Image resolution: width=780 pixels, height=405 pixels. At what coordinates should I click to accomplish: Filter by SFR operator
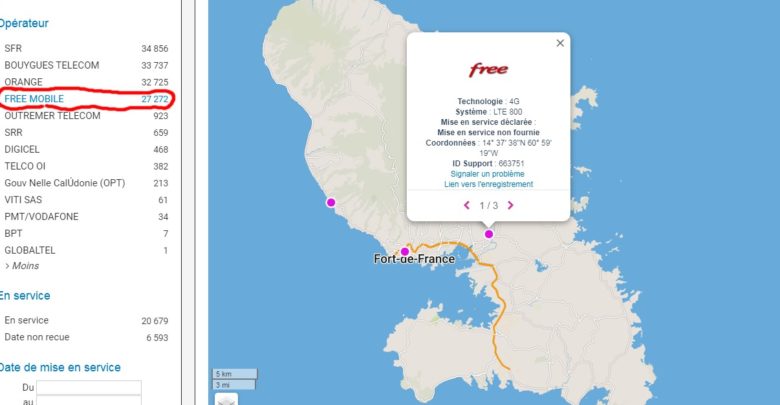coord(86,48)
